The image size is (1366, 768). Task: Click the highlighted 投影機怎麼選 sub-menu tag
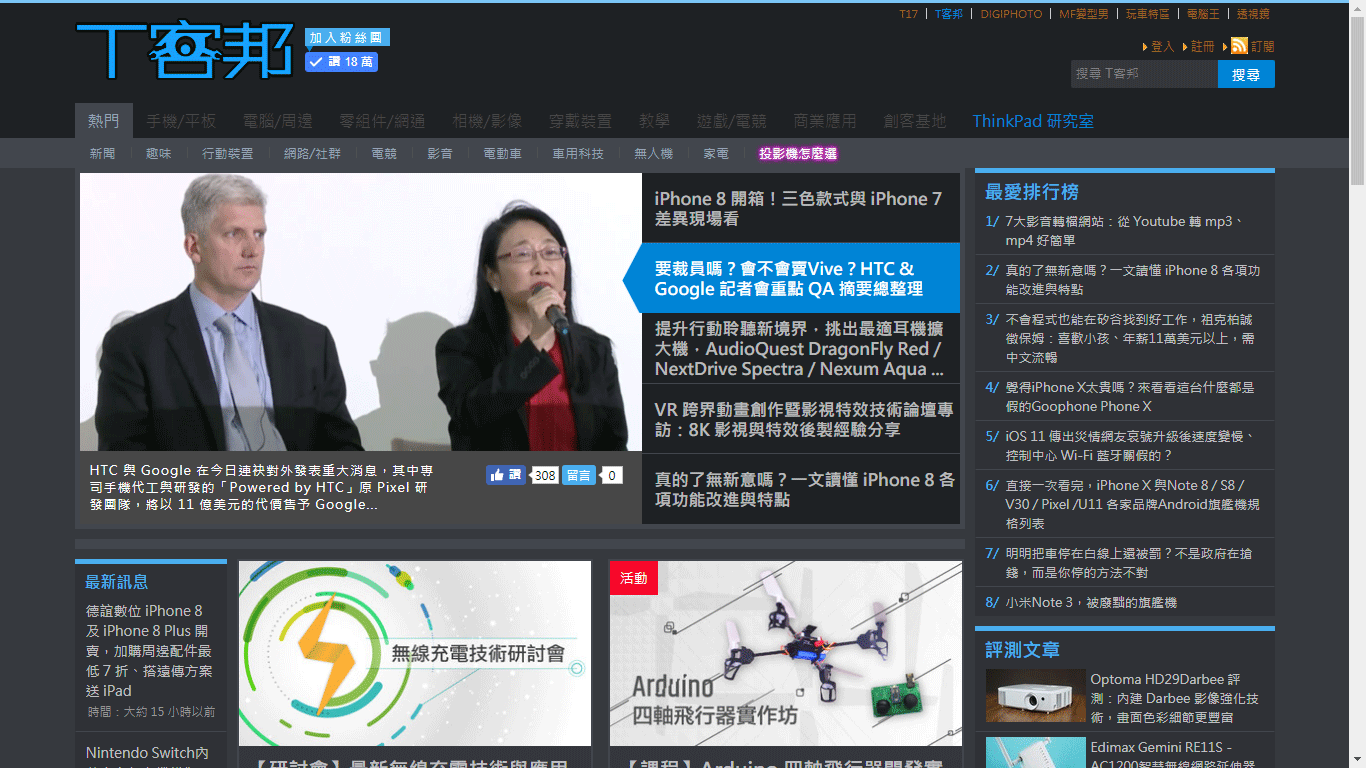coord(798,154)
